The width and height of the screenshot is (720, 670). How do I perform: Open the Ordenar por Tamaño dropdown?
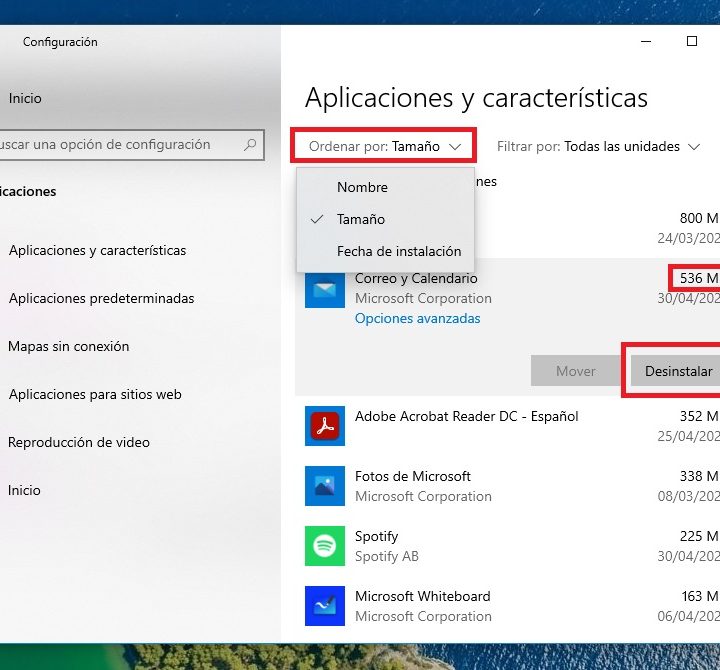[384, 146]
